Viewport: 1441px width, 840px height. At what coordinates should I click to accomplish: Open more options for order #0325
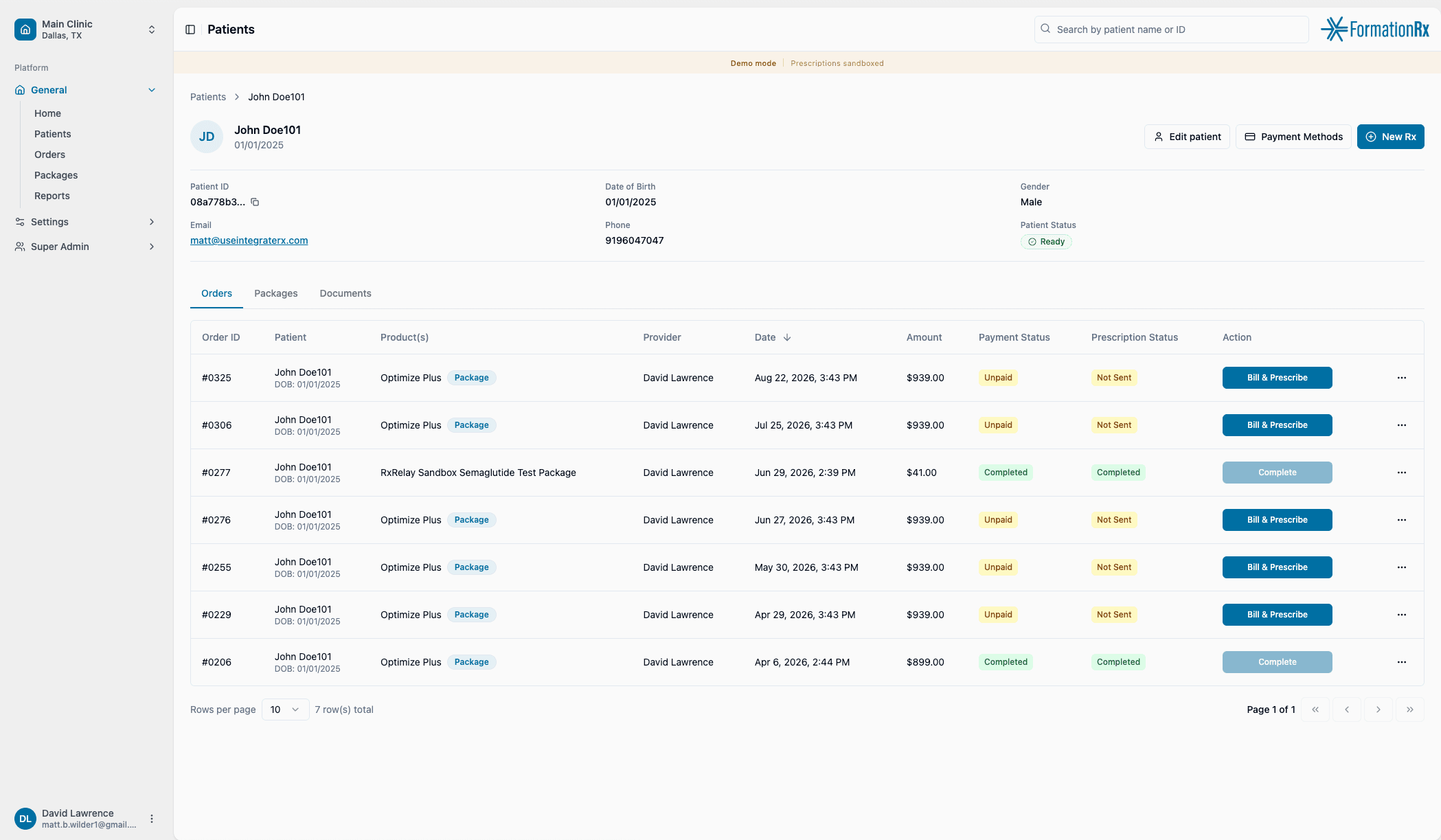click(x=1402, y=378)
